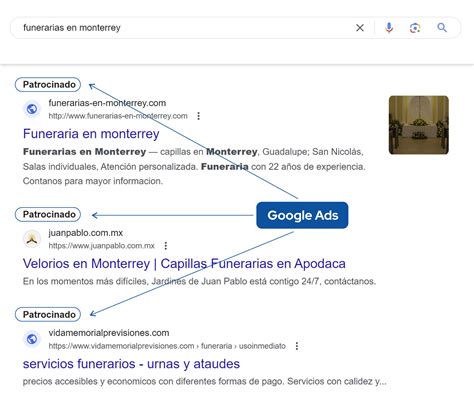474x408 pixels.
Task: Start voice search with the microphone icon
Action: click(x=389, y=28)
